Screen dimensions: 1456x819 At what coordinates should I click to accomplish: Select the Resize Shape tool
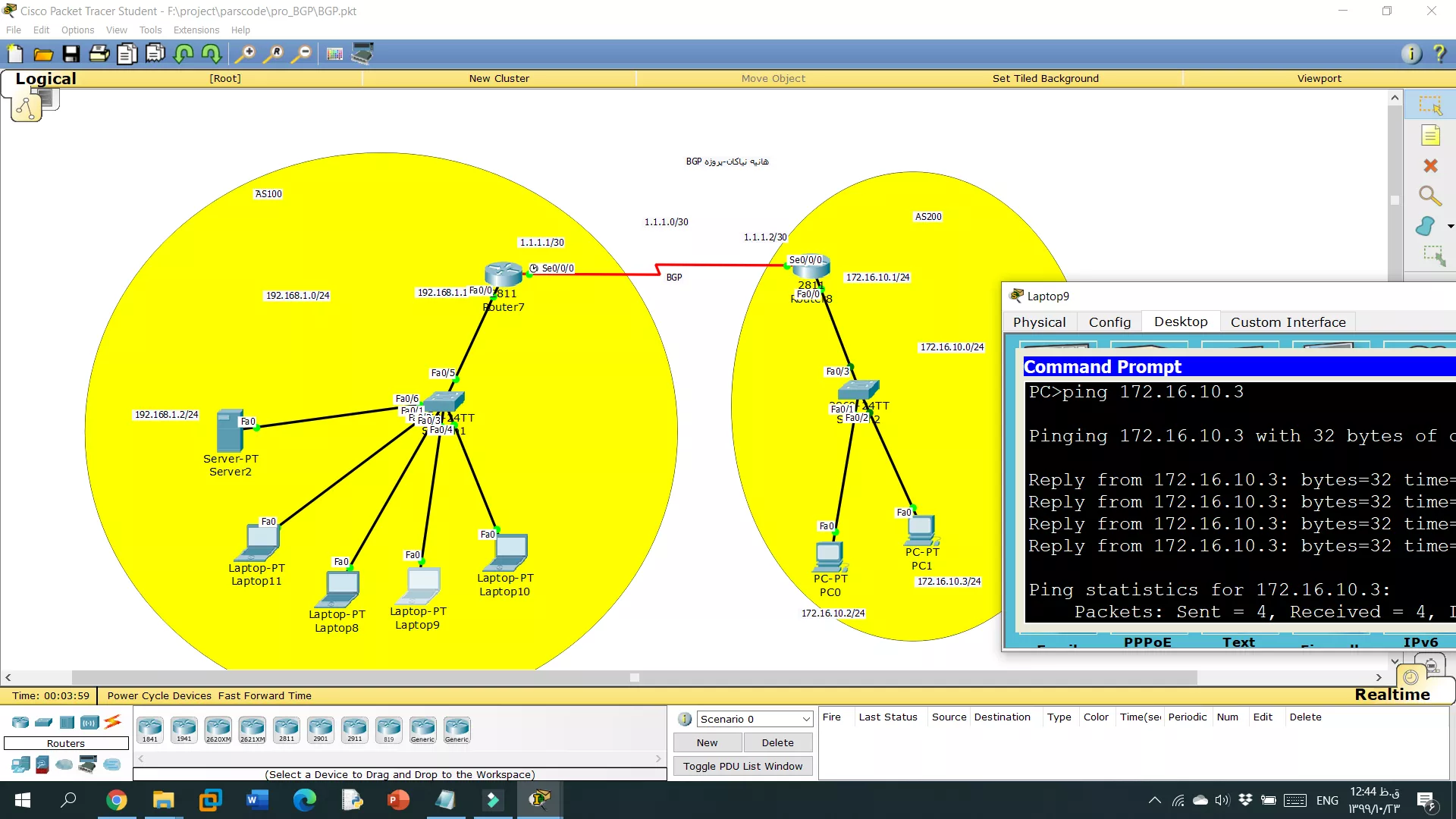click(1433, 256)
